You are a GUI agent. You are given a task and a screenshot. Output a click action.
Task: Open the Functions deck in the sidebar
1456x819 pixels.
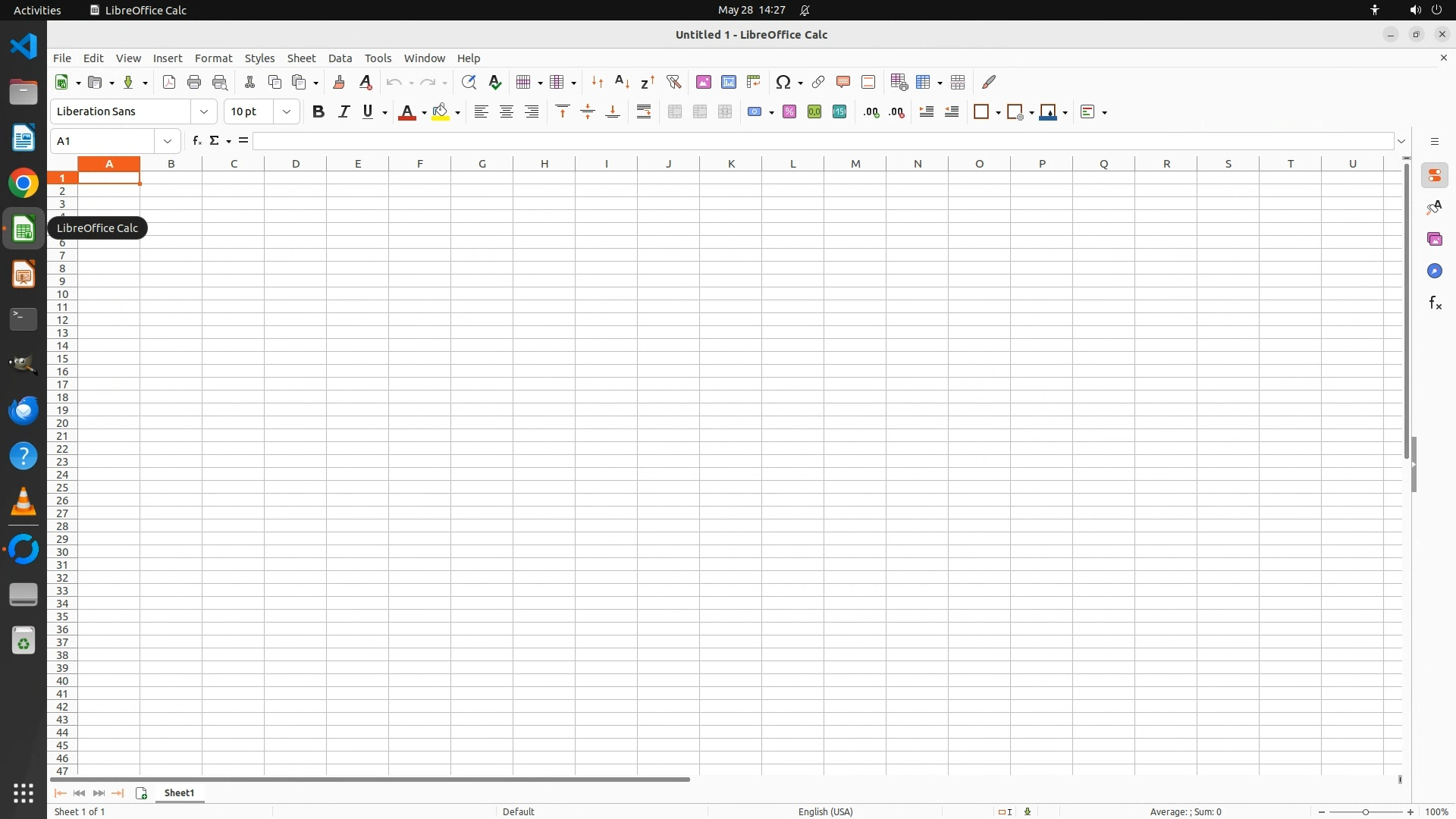point(1435,303)
